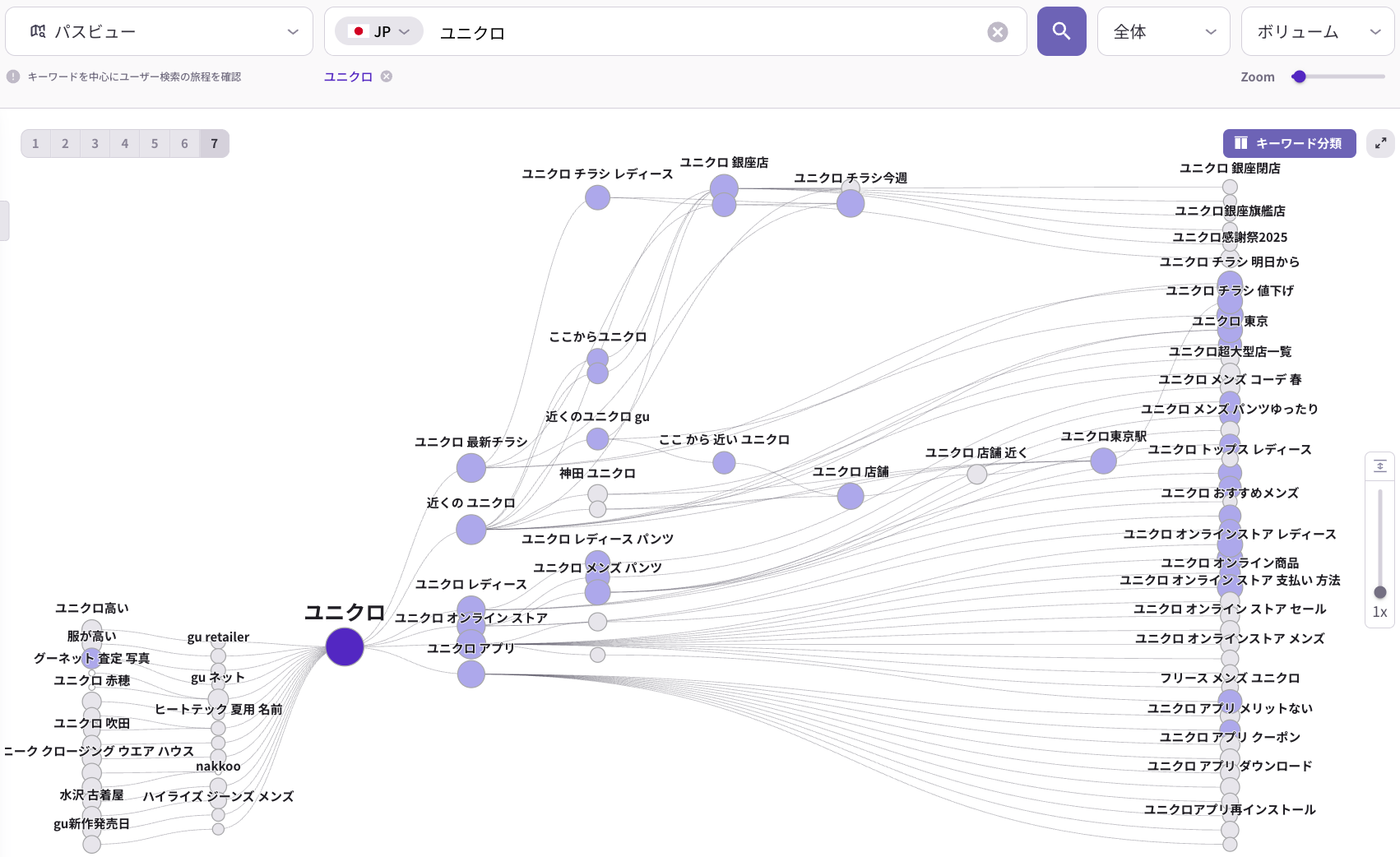Click the ユニクロ レディース label
The height and width of the screenshot is (857, 1400).
tap(471, 585)
